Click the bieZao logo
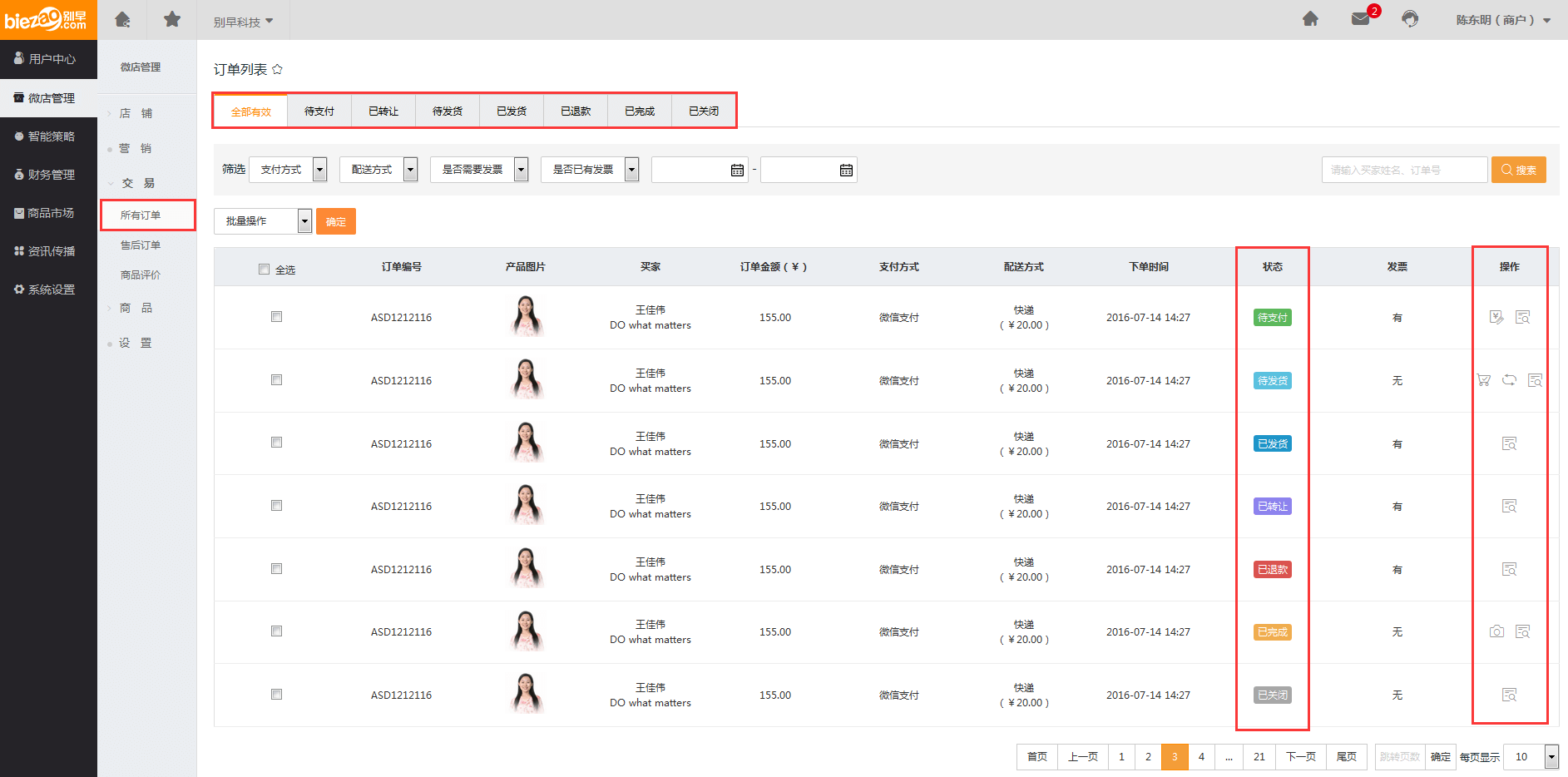1568x777 pixels. [48, 19]
